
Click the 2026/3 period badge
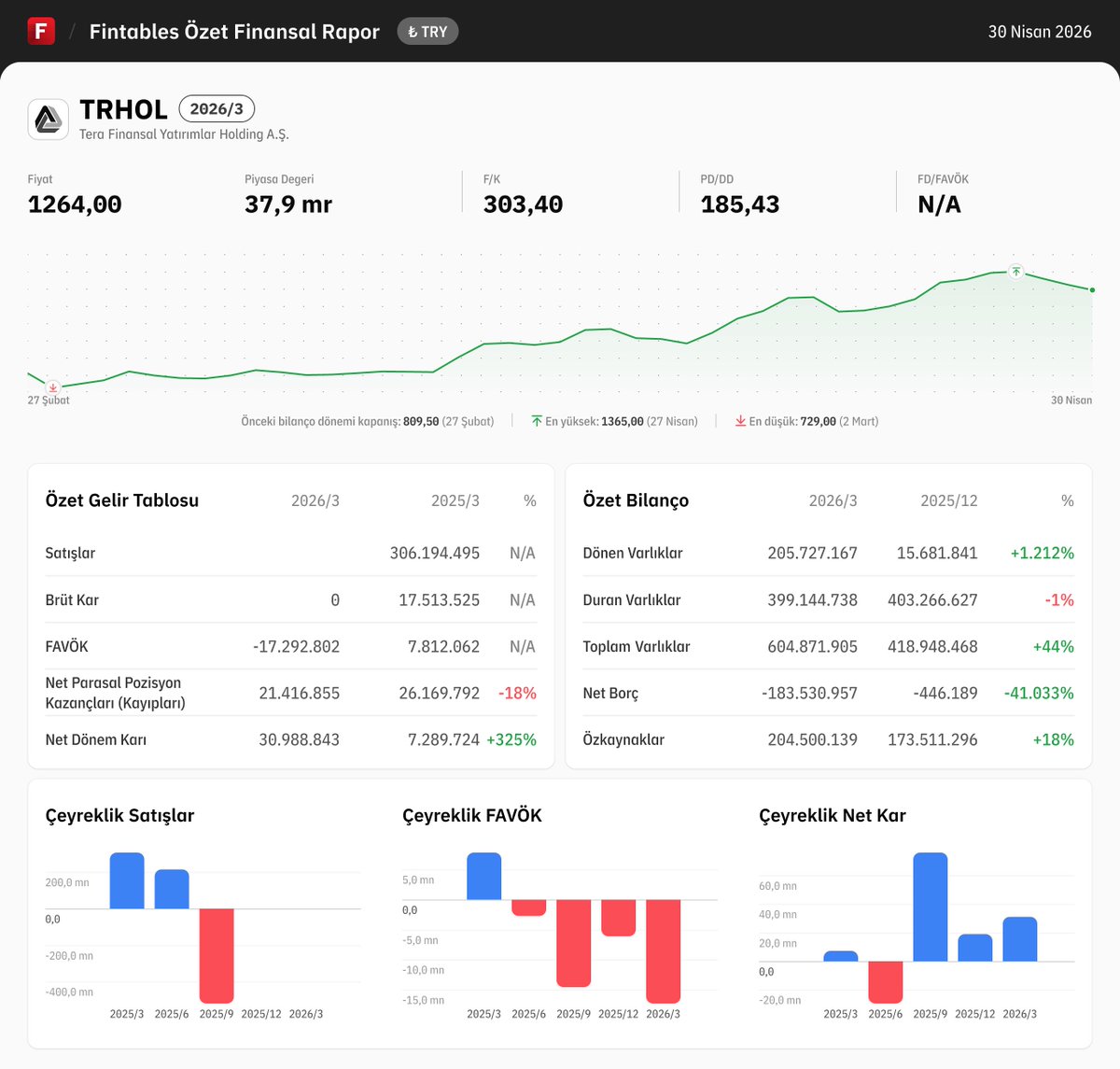pos(217,109)
